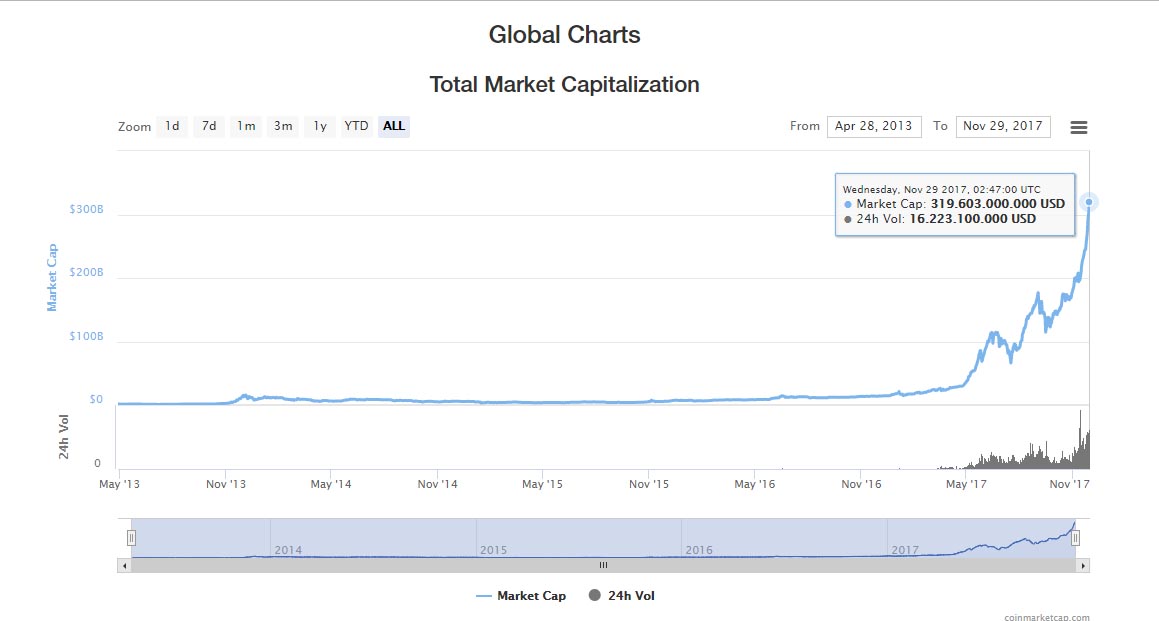This screenshot has height=621, width=1159.
Task: Edit the From date field
Action: pyautogui.click(x=873, y=126)
